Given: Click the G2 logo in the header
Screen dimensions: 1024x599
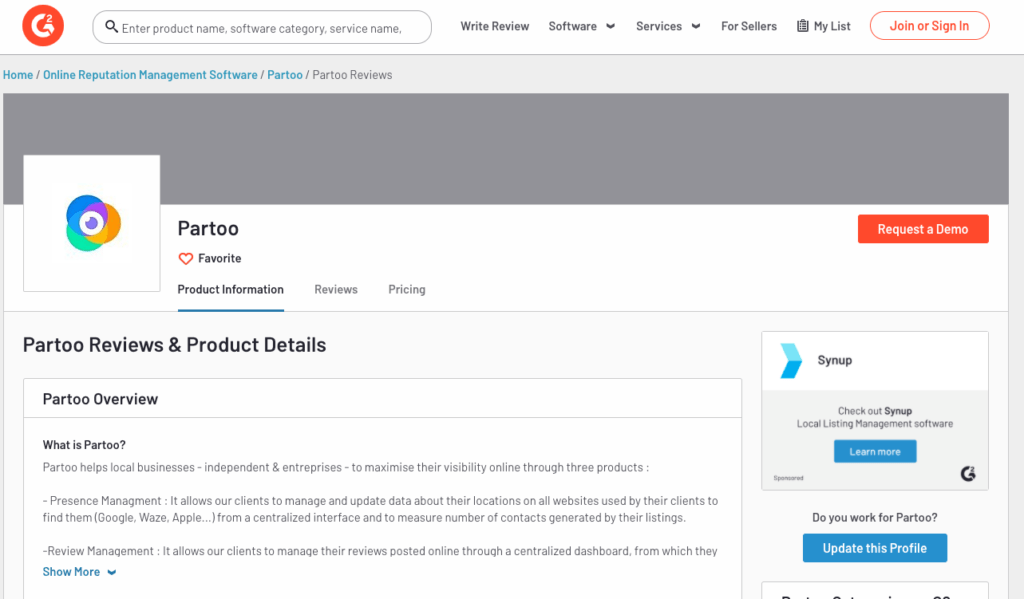Looking at the screenshot, I should pos(43,26).
